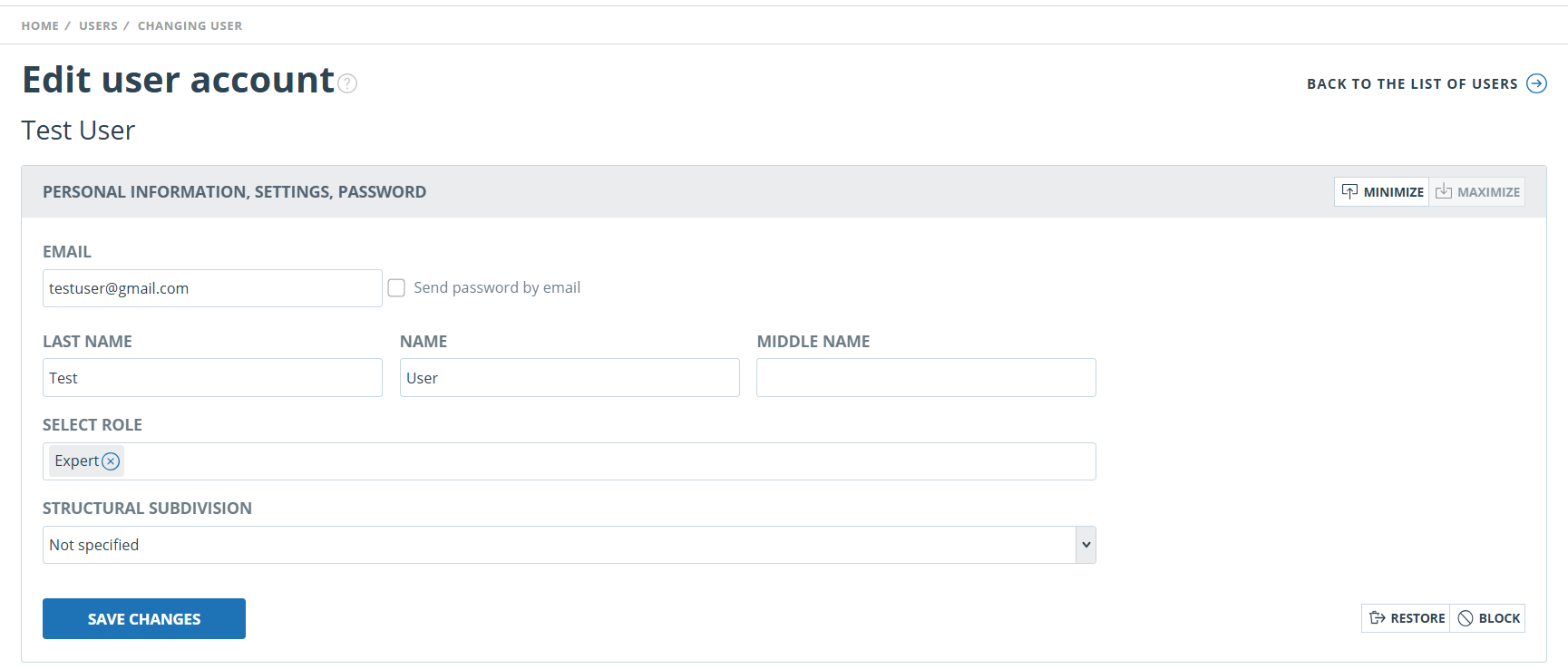Image resolution: width=1568 pixels, height=669 pixels.
Task: Click the help question mark icon
Action: (347, 83)
